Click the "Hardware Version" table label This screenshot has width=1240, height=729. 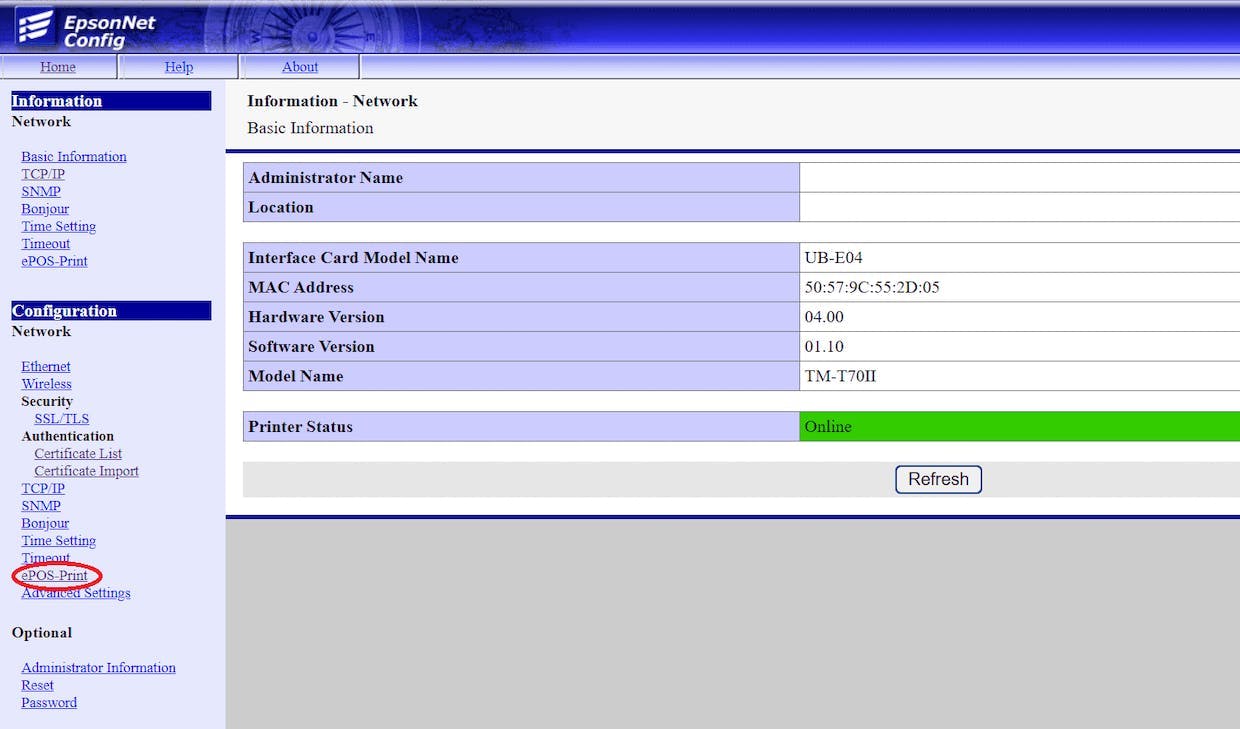pyautogui.click(x=316, y=317)
